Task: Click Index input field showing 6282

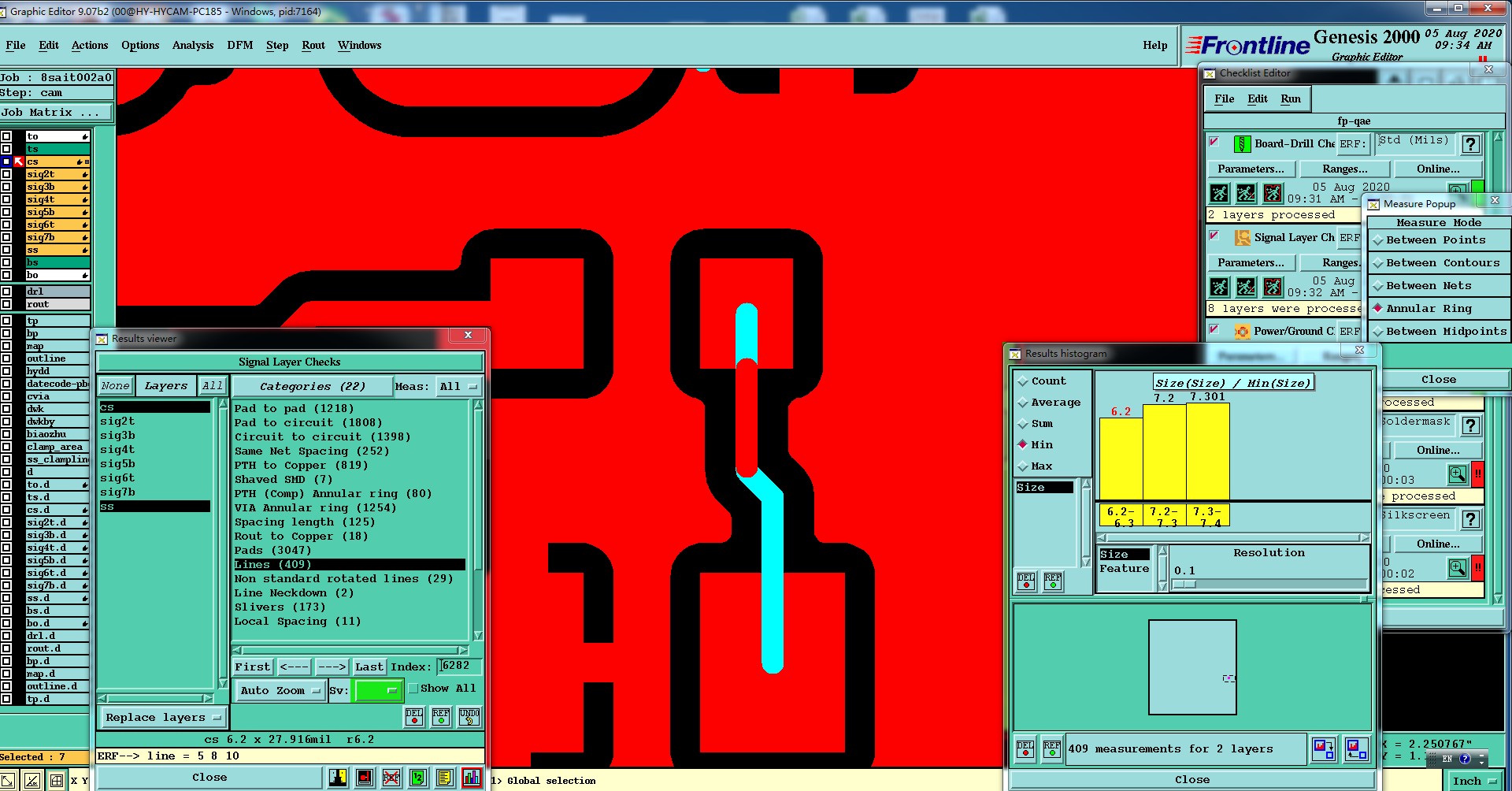Action: pos(459,667)
